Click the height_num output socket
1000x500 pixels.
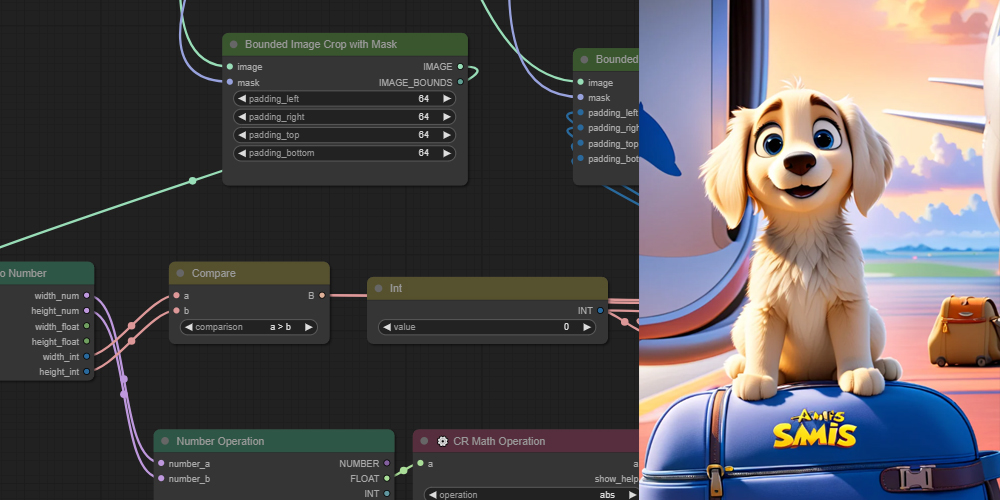point(87,311)
